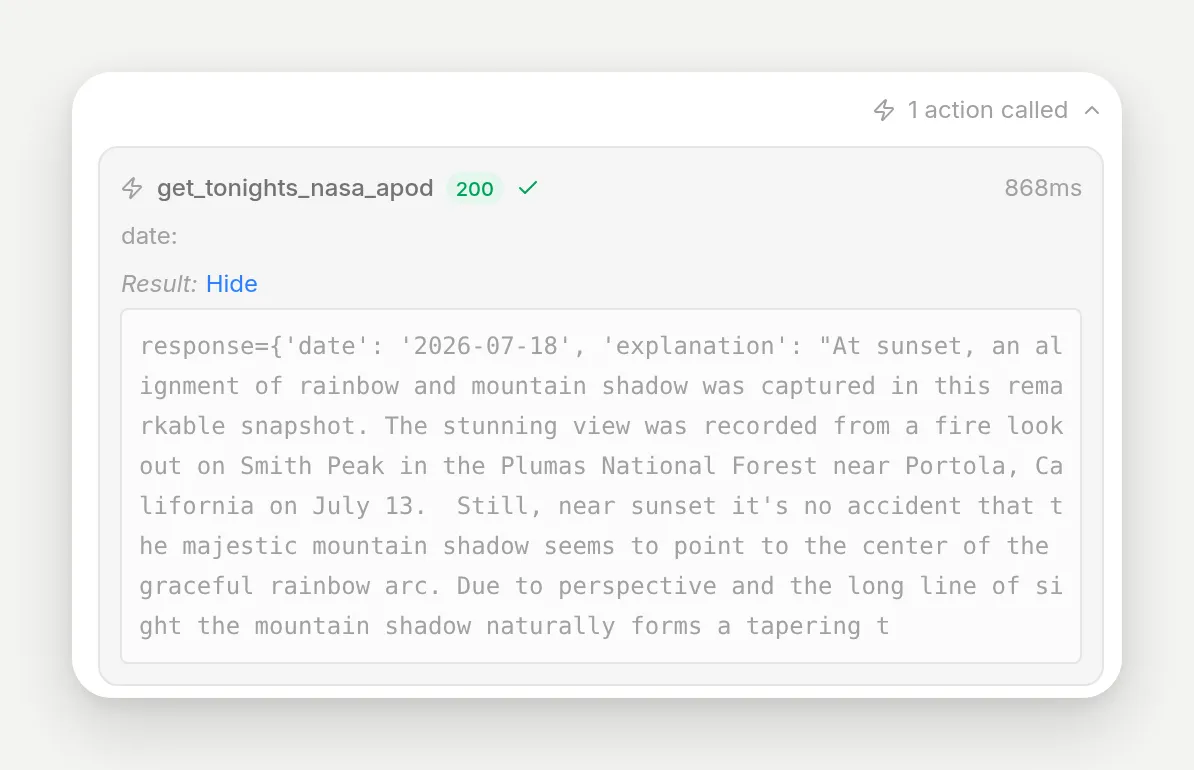Select the get_tonights_nasa_apod action name
This screenshot has width=1194, height=770.
(295, 188)
